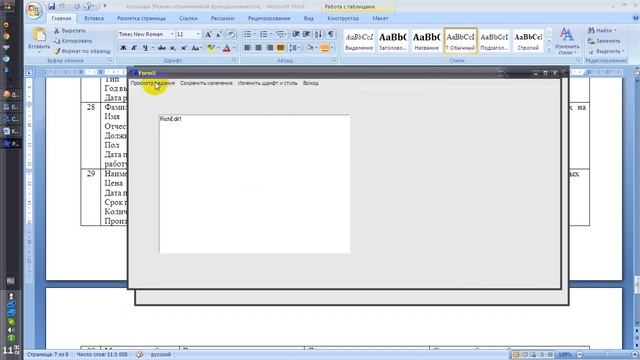
Task: Open the Рецензирование ribbon tab
Action: click(x=269, y=18)
